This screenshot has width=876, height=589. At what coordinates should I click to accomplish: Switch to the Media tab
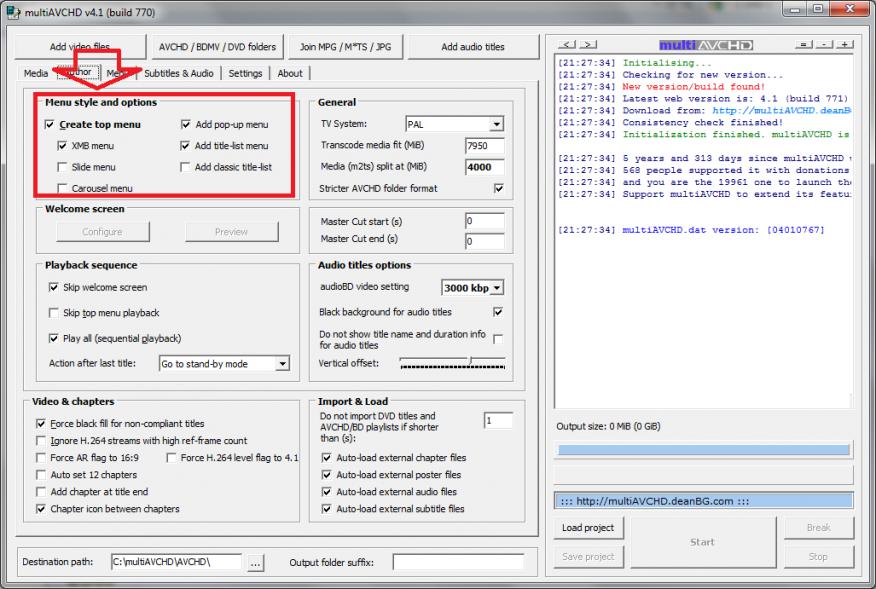click(x=36, y=73)
